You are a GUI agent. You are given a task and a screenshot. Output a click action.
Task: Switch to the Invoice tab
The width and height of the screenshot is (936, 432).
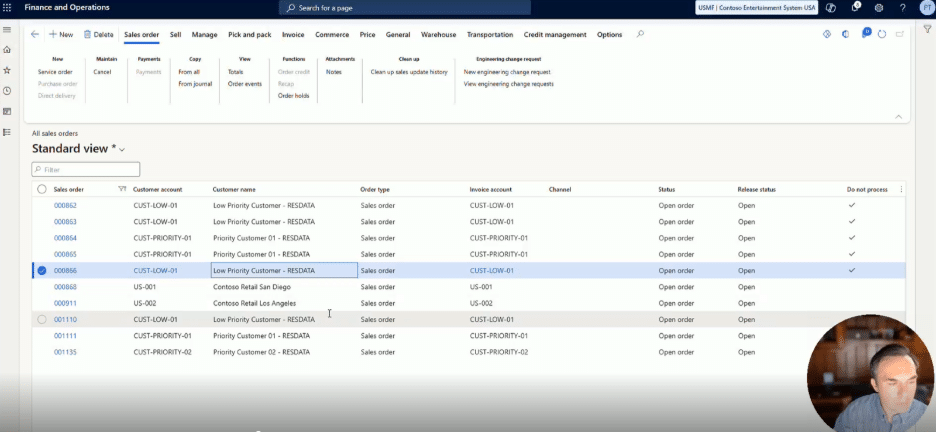293,35
